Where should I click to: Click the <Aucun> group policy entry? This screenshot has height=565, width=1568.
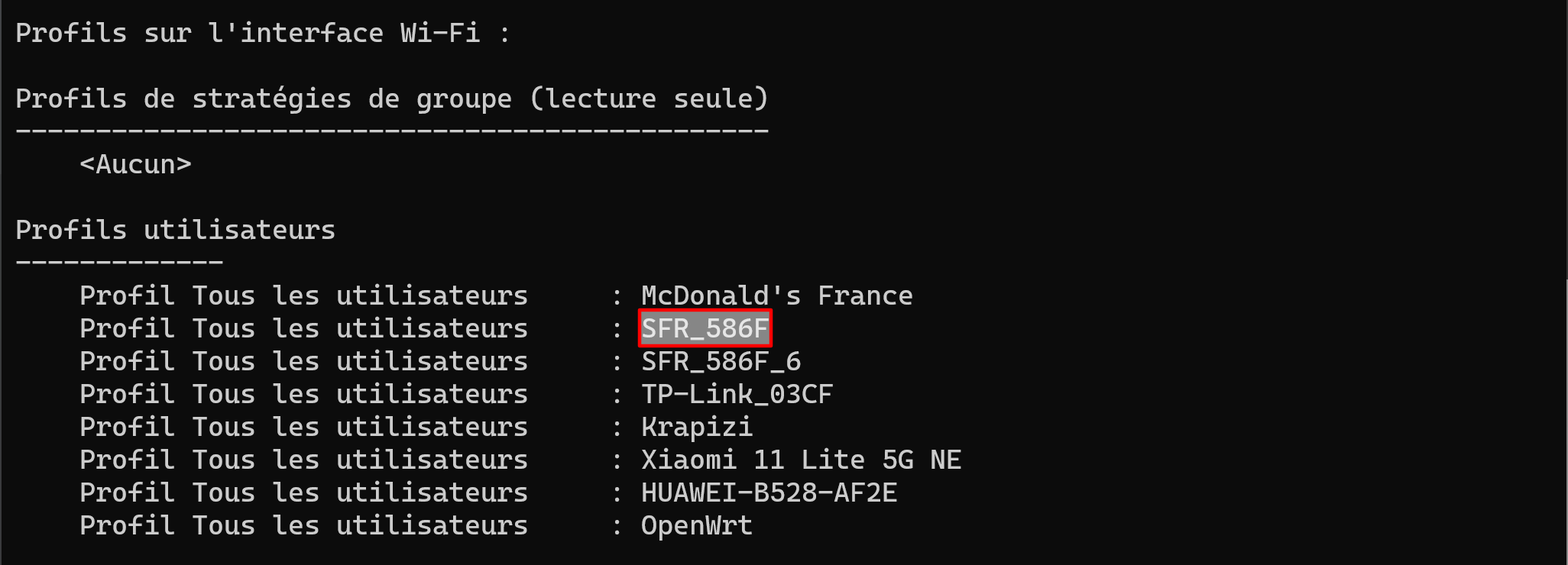pos(135,164)
